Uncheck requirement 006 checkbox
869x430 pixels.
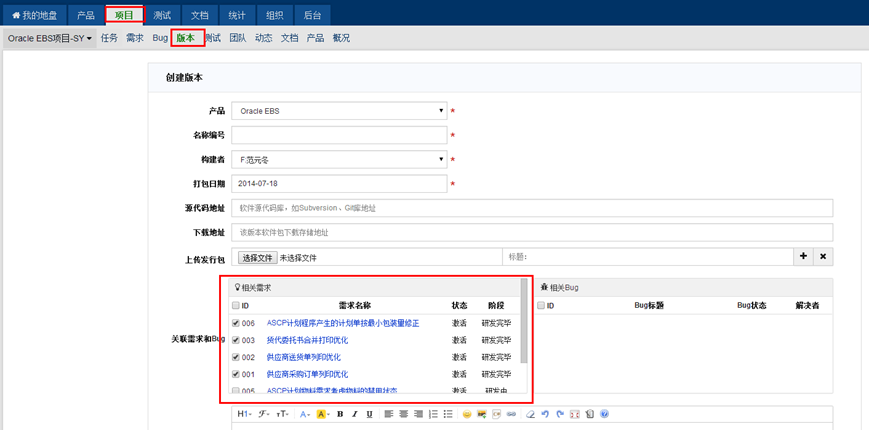click(x=236, y=323)
